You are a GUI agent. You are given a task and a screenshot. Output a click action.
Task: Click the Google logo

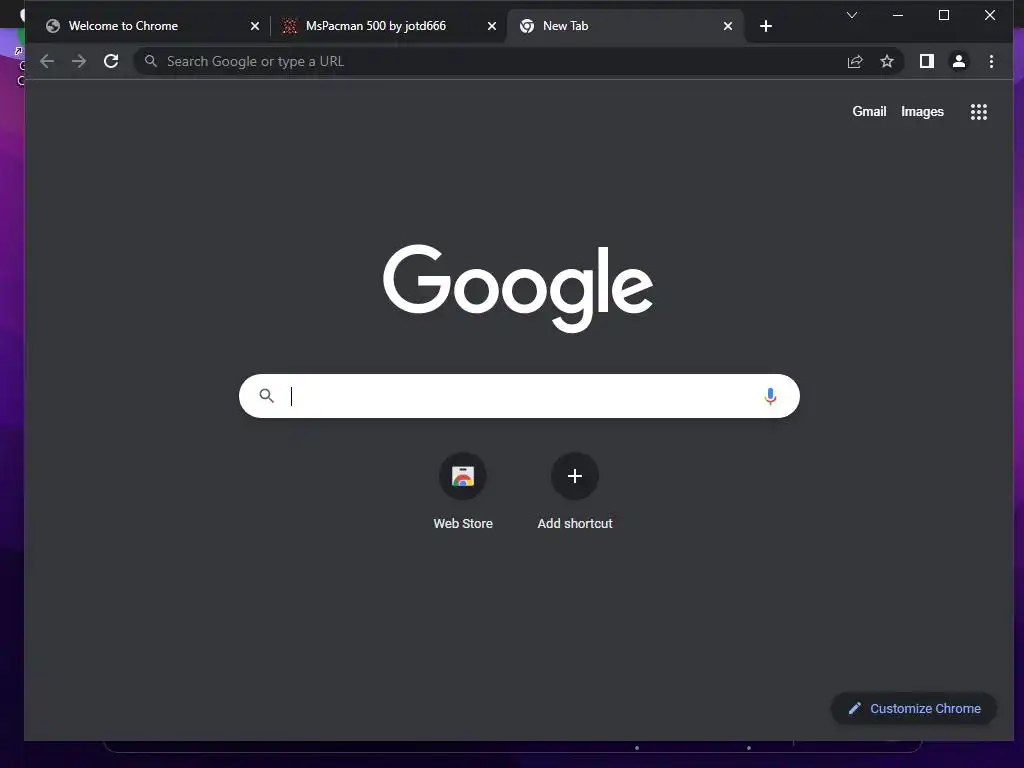[x=518, y=289]
